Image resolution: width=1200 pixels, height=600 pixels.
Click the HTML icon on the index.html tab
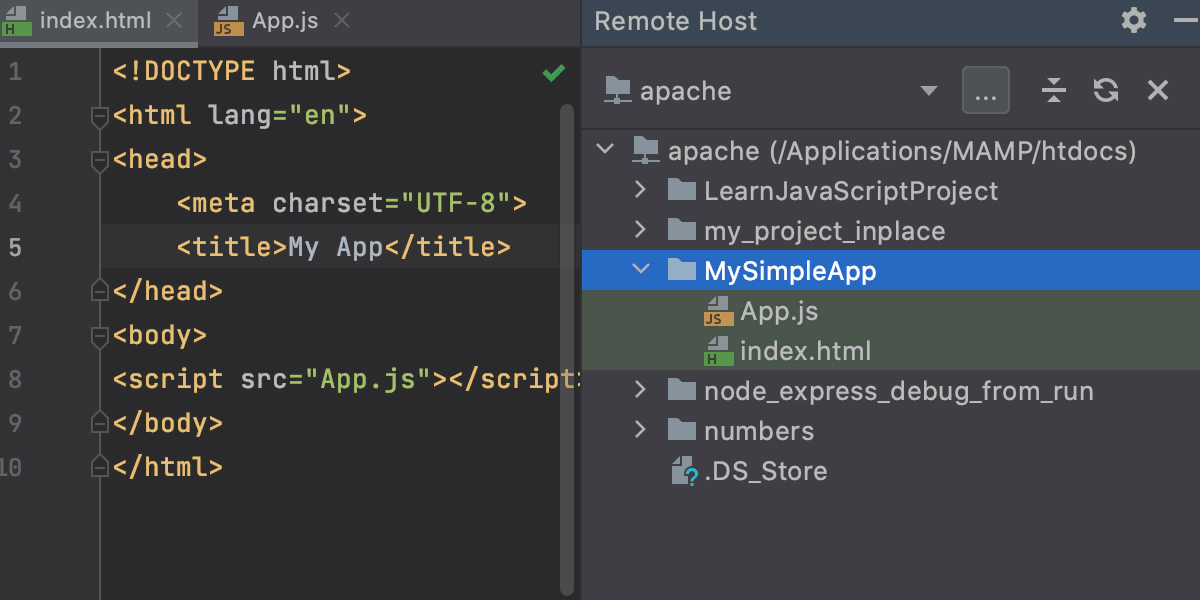(x=17, y=18)
